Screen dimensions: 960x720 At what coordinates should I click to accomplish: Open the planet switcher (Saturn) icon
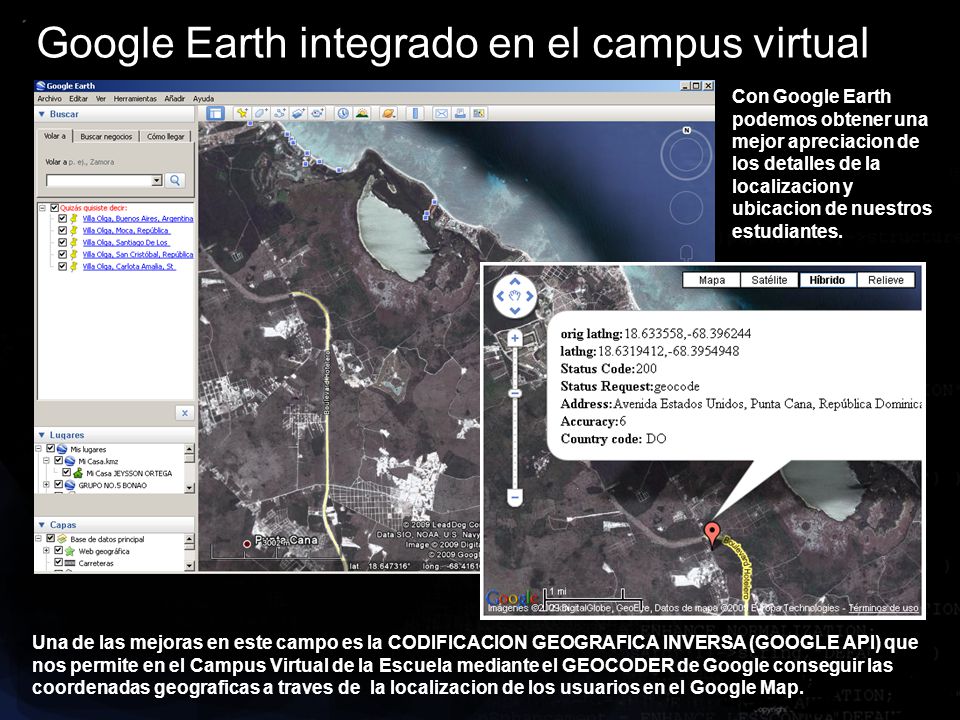[x=388, y=113]
